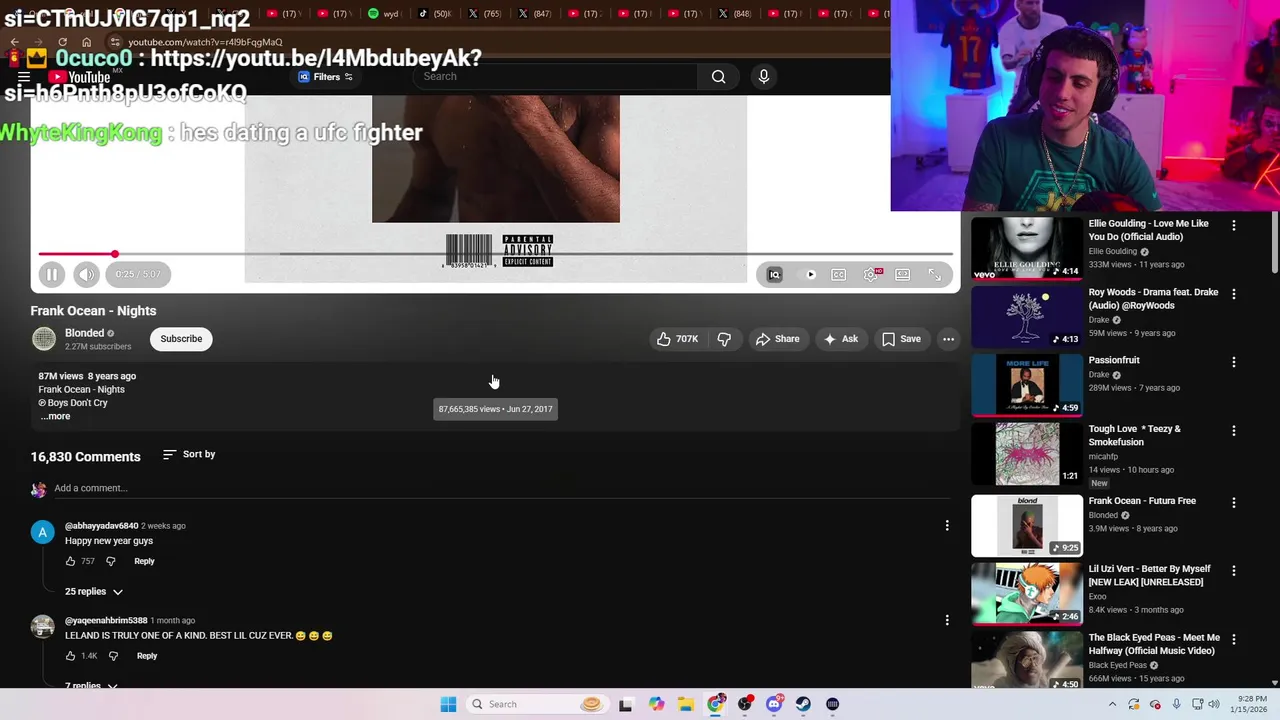Open the Blonded channel avatar
Viewport: 1280px width, 720px height.
click(44, 339)
